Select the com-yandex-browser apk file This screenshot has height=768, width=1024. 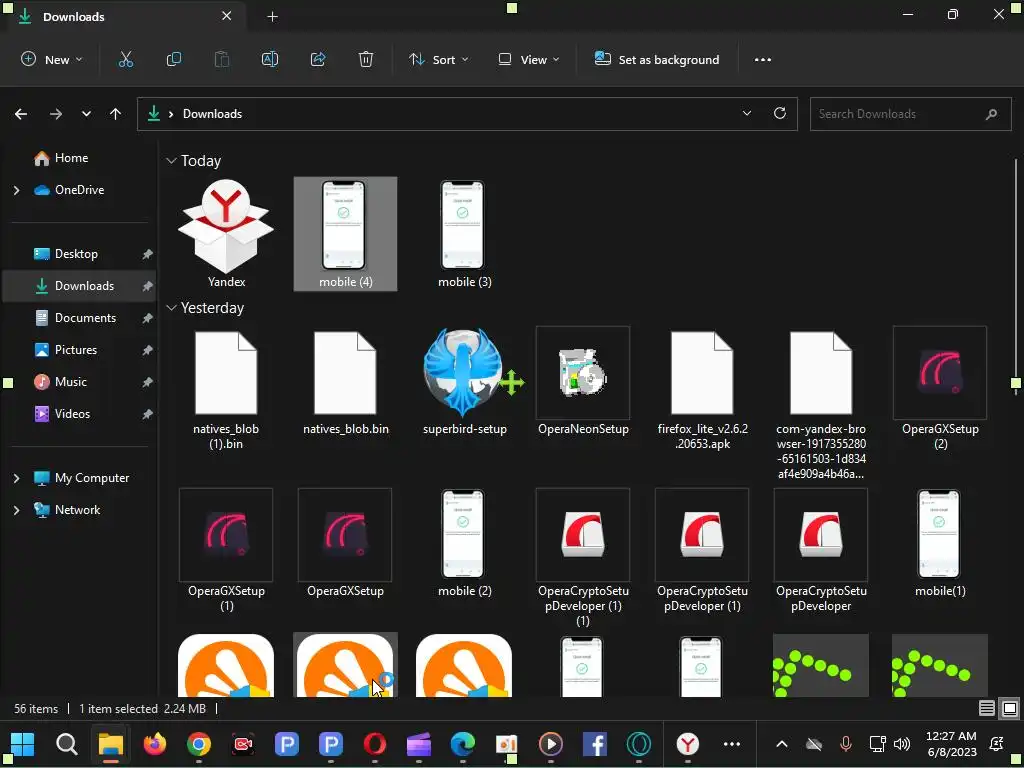point(821,404)
